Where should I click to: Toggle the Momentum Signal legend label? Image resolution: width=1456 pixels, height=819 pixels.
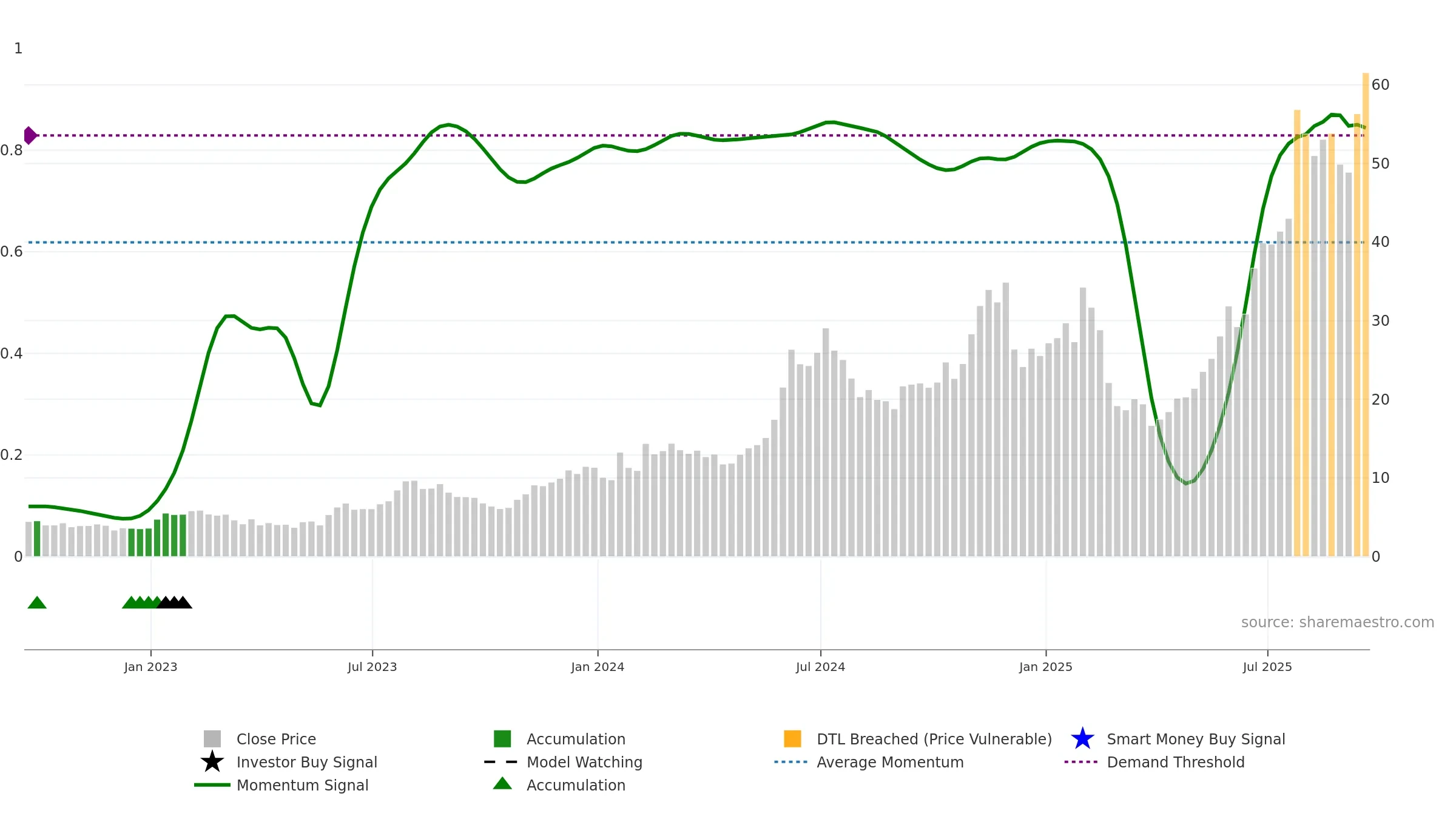pyautogui.click(x=302, y=785)
